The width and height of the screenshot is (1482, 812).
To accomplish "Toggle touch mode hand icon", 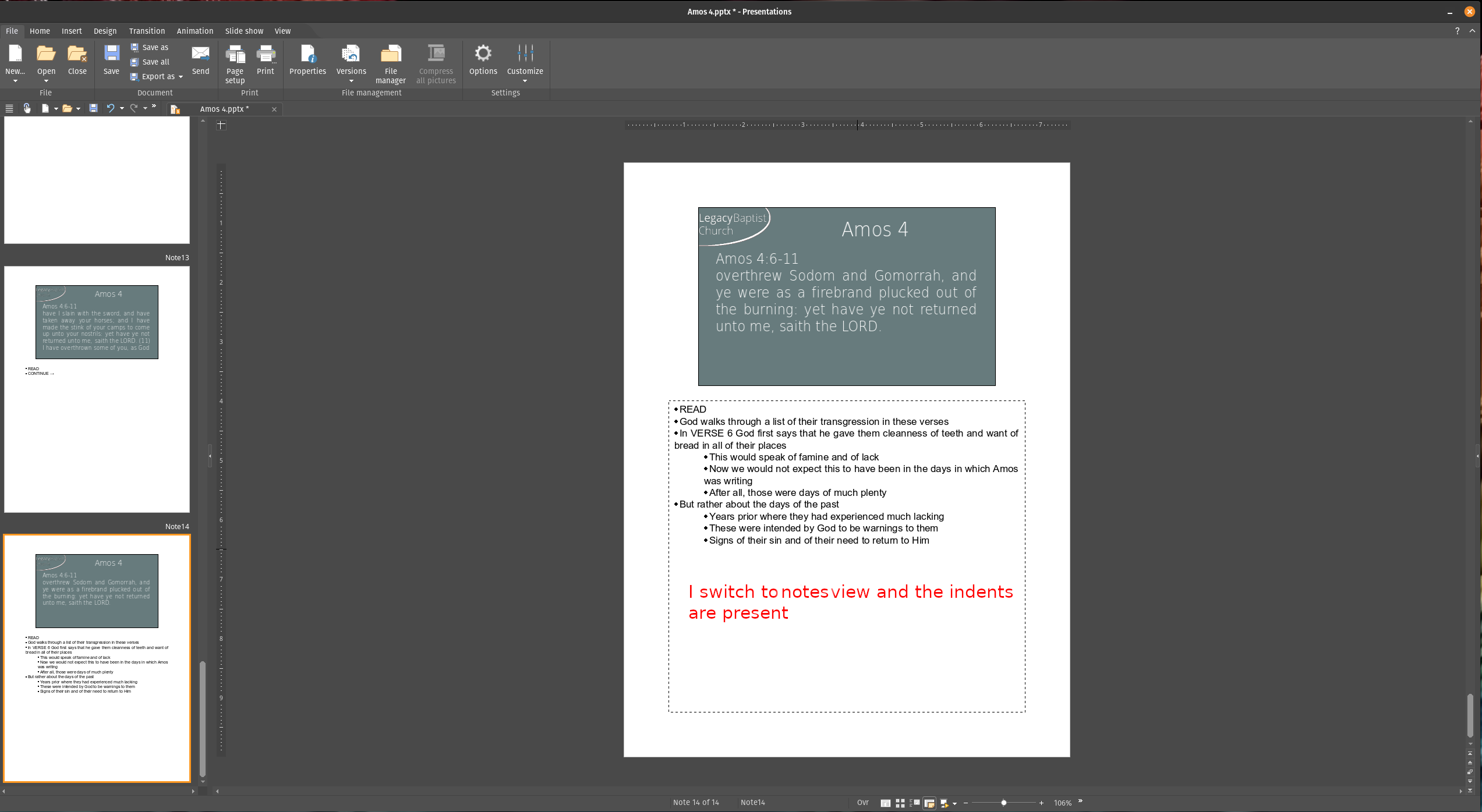I will [27, 108].
